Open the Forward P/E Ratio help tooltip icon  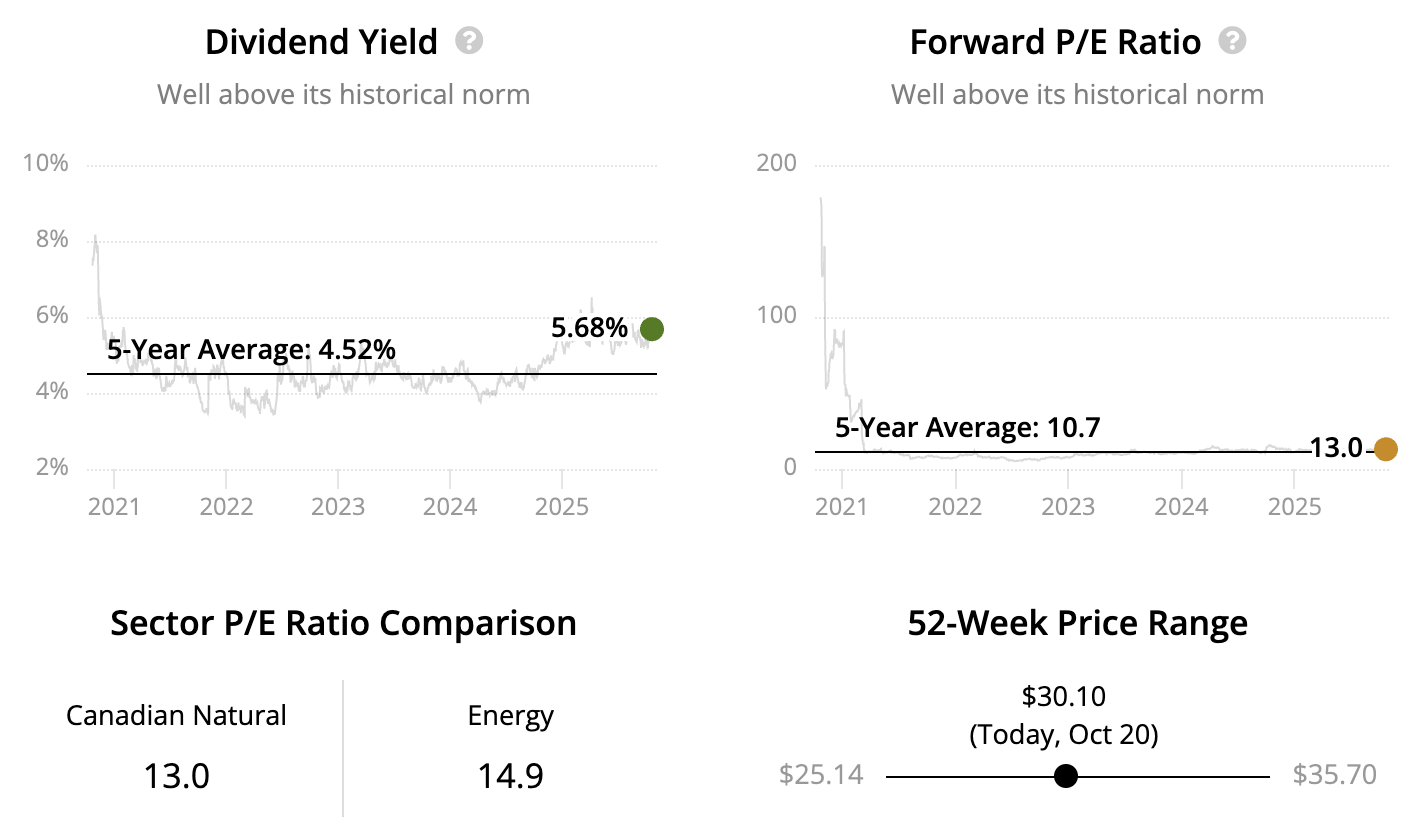tap(1233, 41)
